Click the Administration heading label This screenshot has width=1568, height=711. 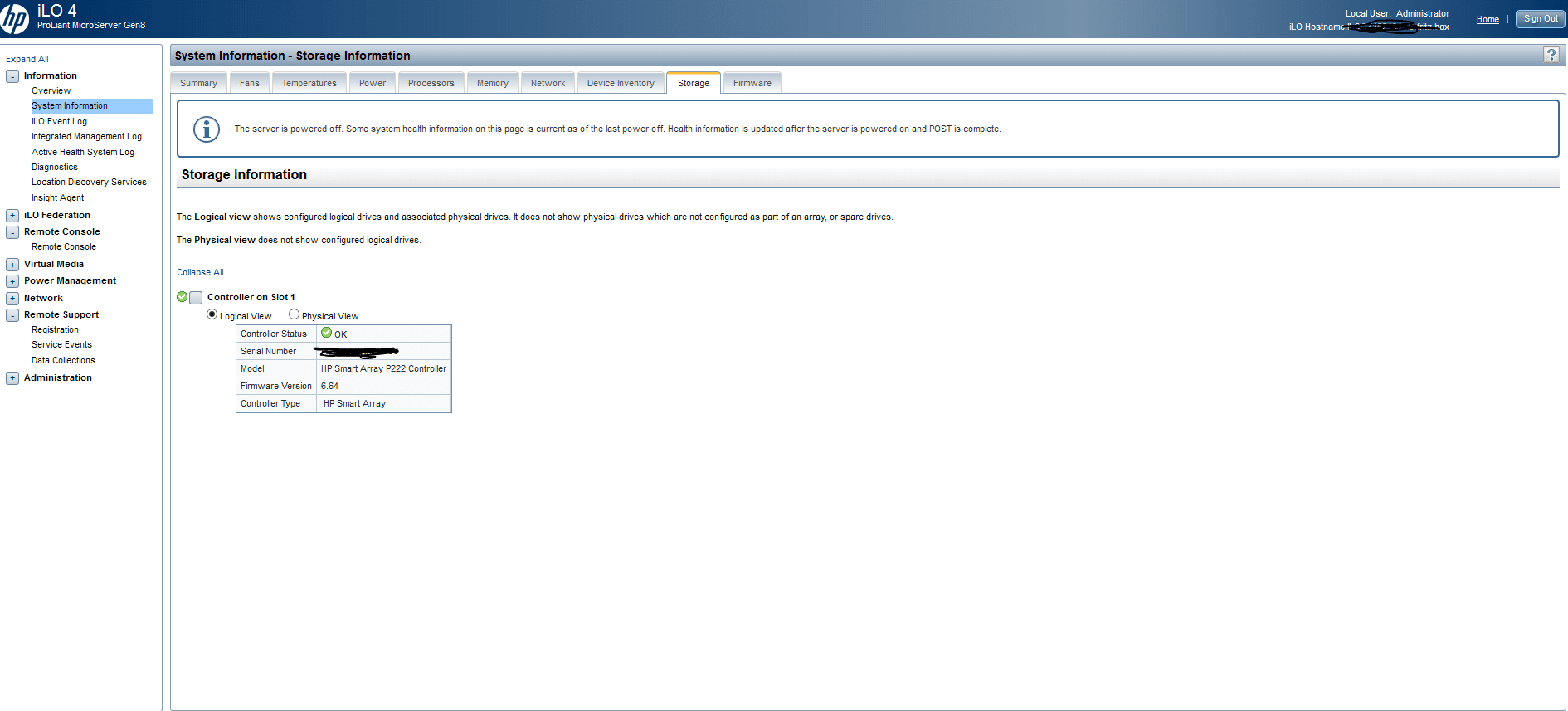[x=58, y=377]
